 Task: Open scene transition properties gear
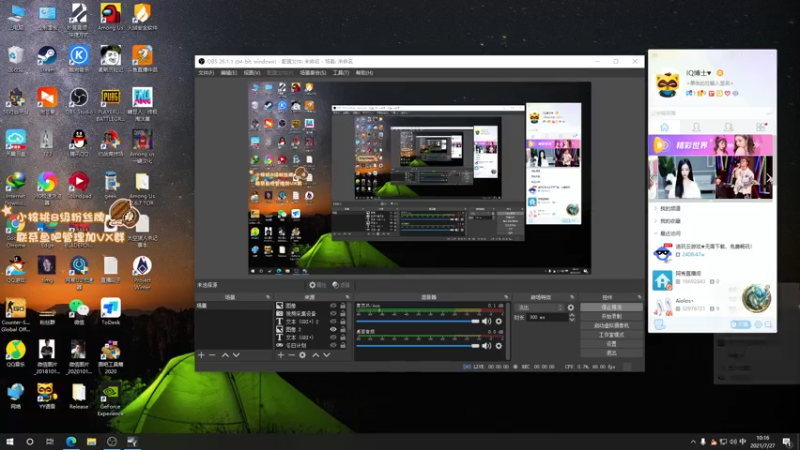coord(571,307)
